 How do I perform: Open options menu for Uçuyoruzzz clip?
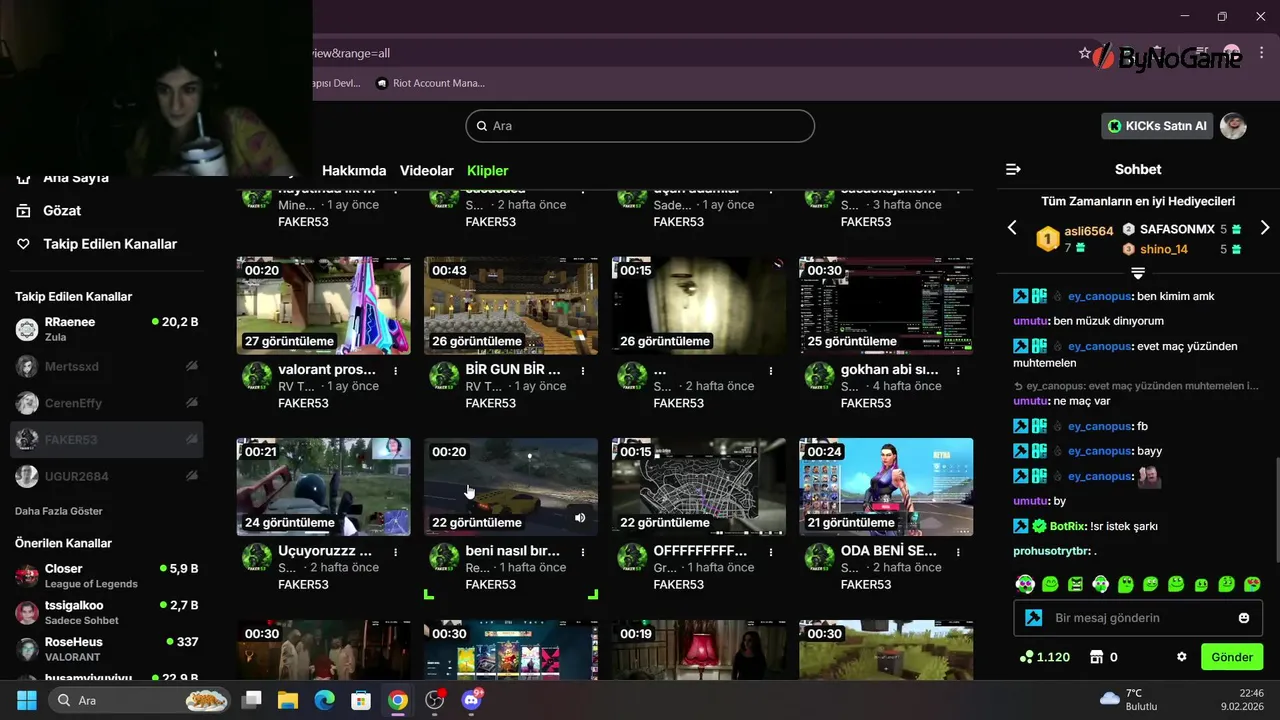pos(396,551)
